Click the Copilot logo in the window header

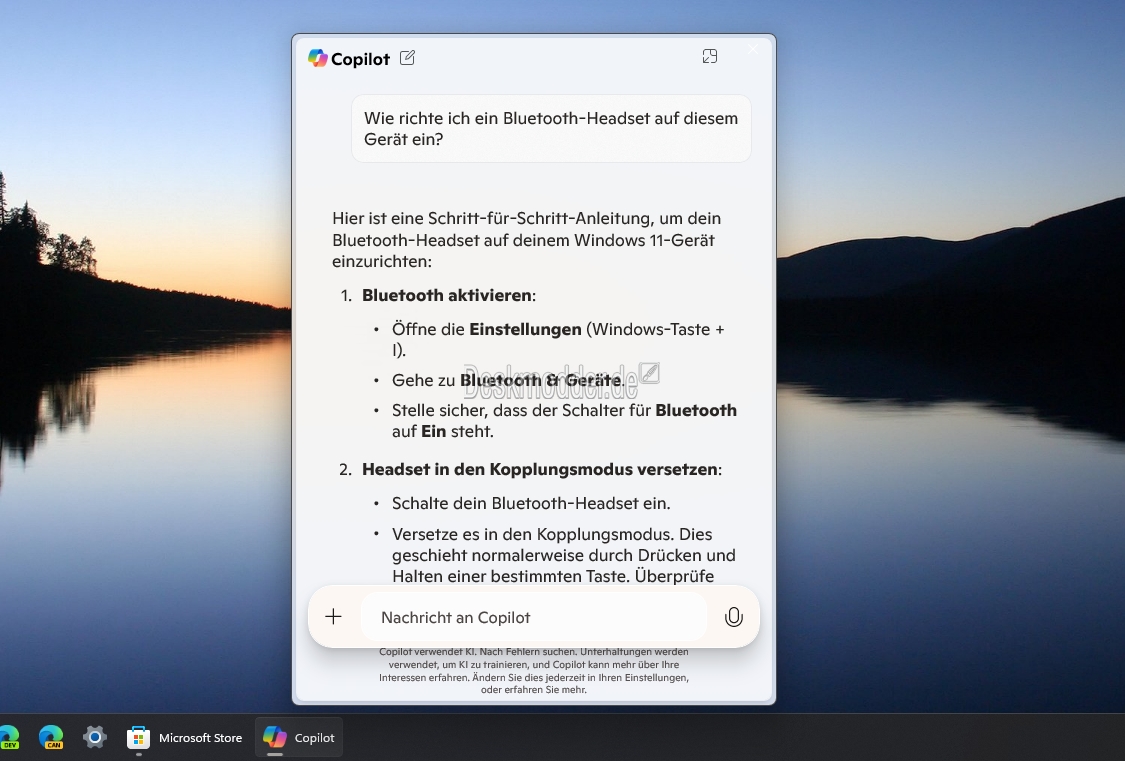click(318, 58)
